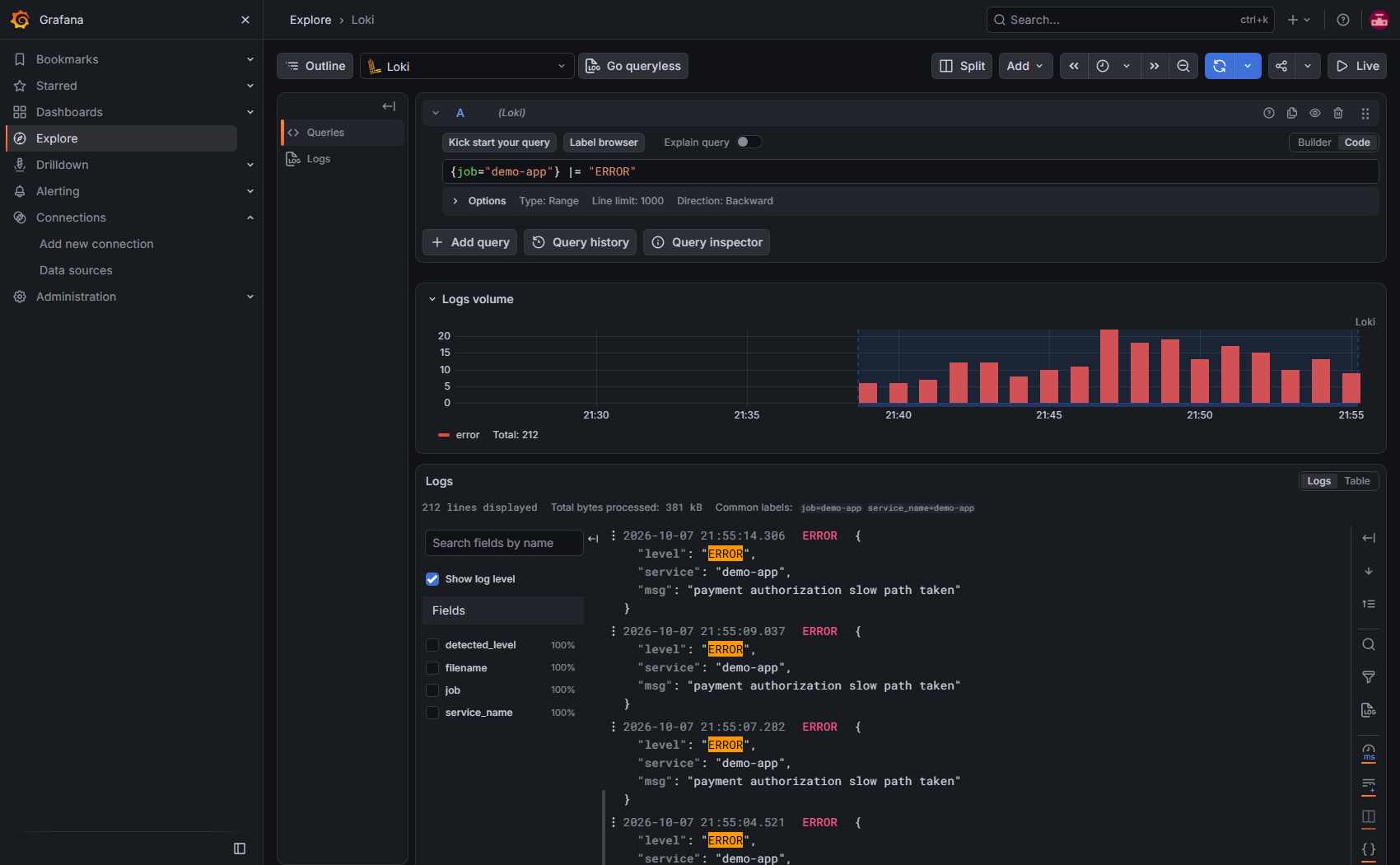
Task: Switch to Logs view tab
Action: click(1318, 481)
